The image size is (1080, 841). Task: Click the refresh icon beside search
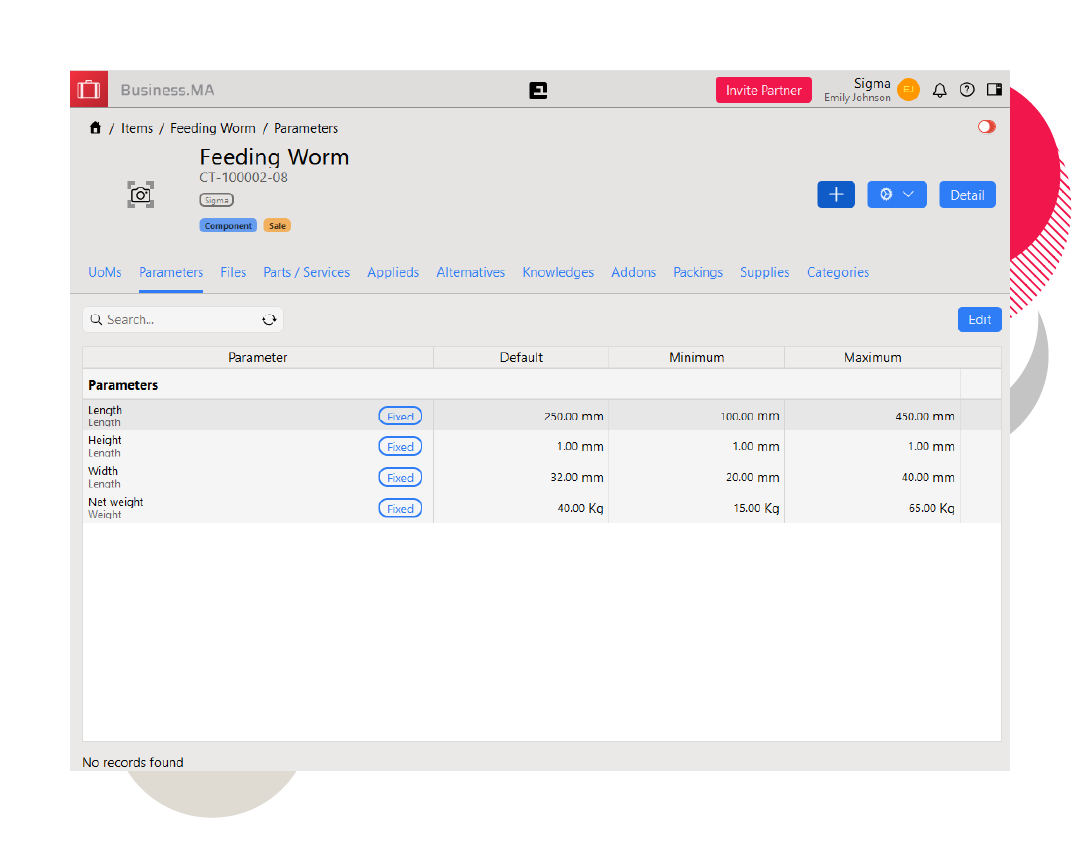point(269,320)
